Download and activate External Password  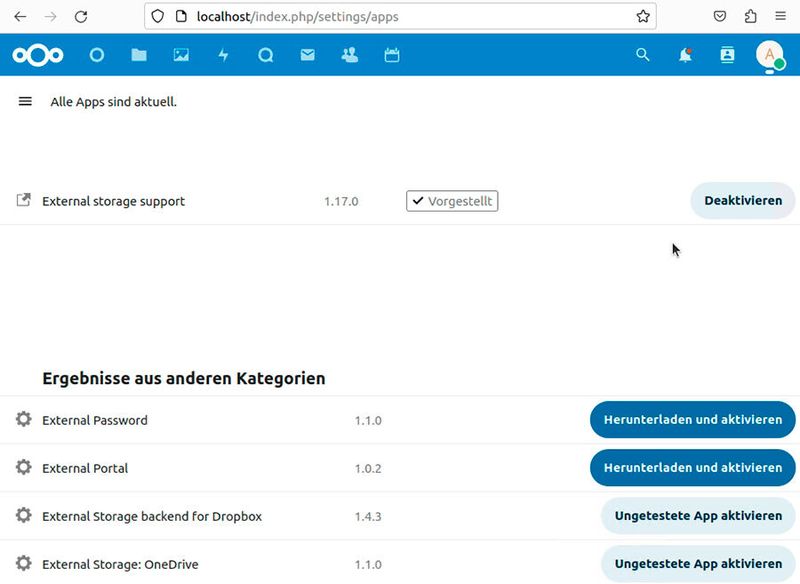(x=692, y=420)
